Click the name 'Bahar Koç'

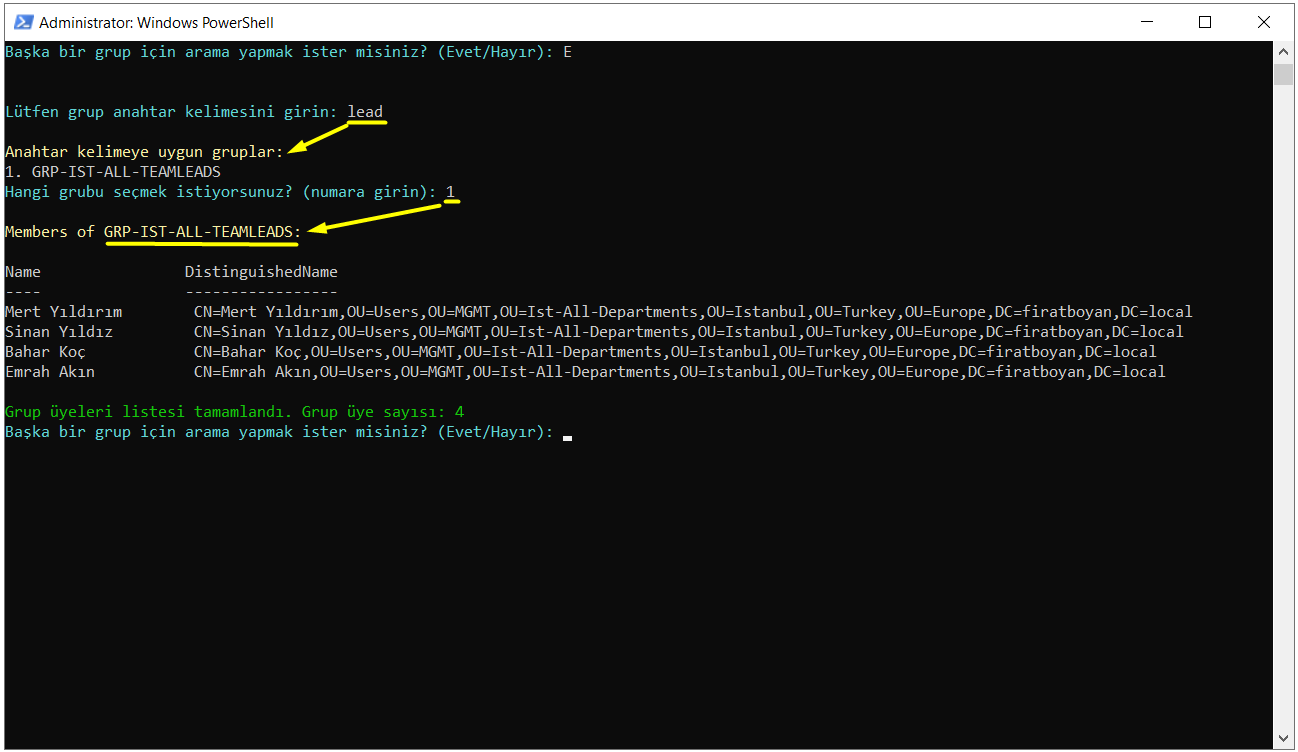click(x=45, y=352)
